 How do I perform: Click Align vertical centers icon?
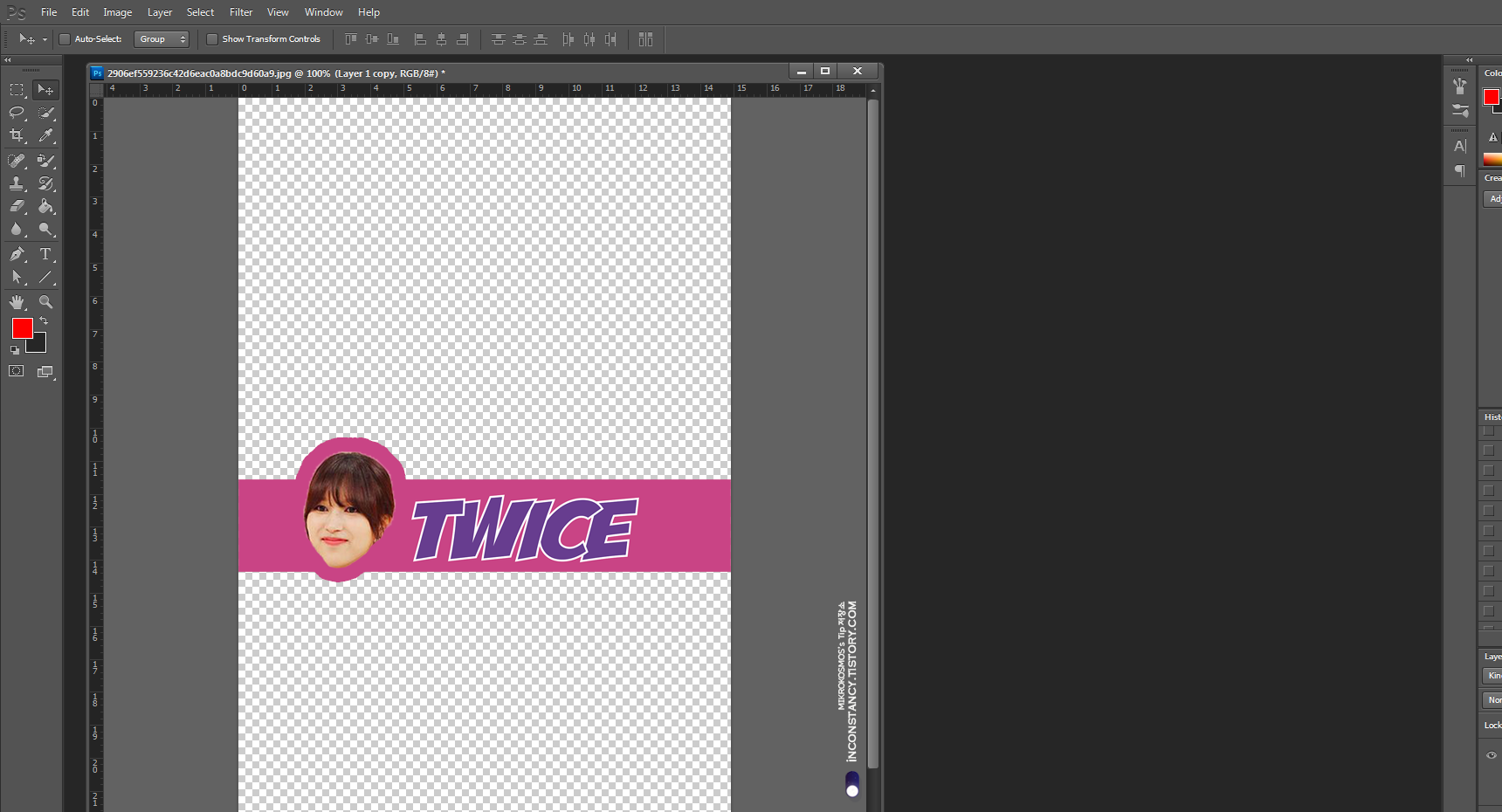pyautogui.click(x=372, y=39)
